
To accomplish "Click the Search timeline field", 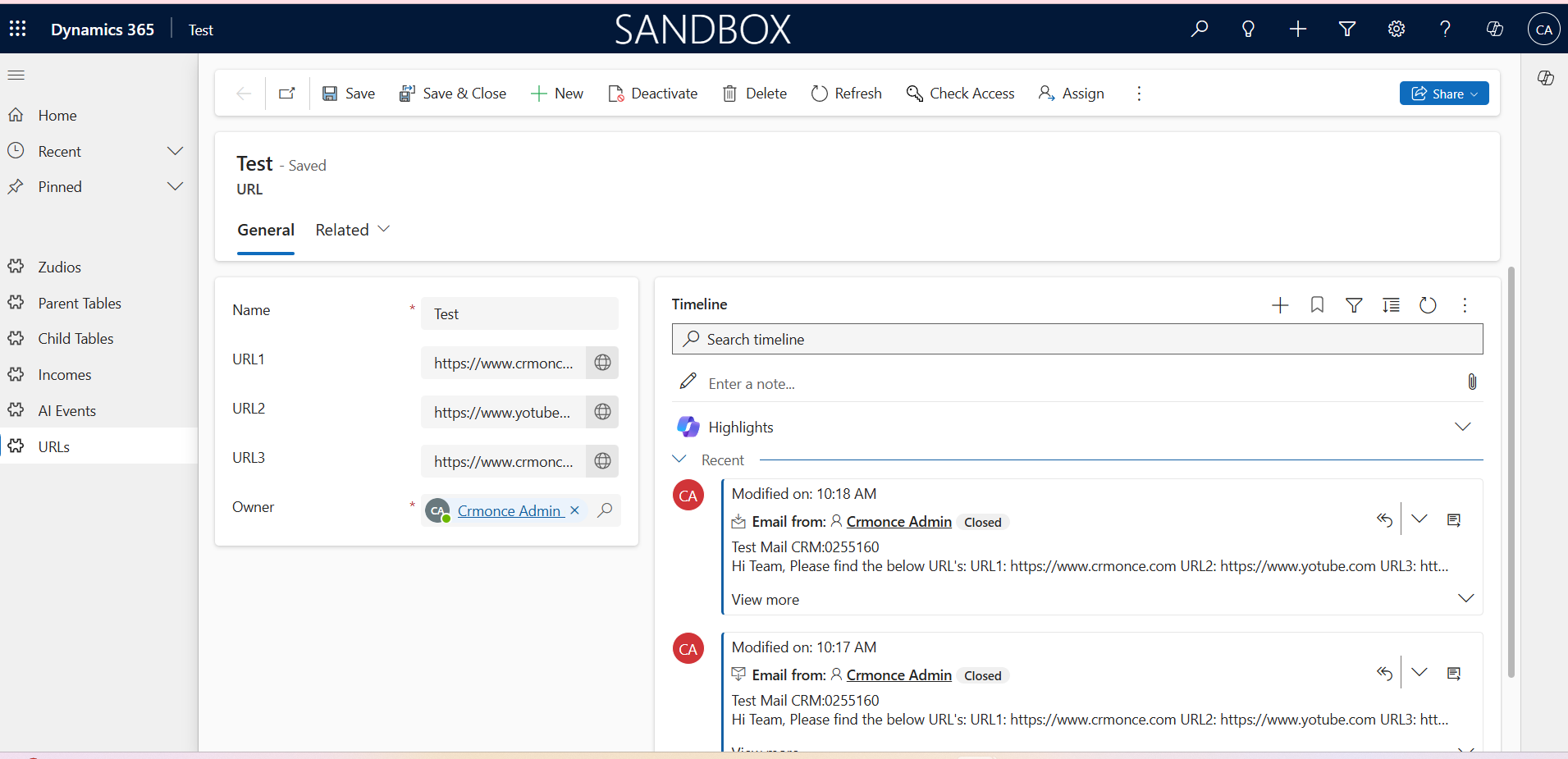I will click(x=1077, y=339).
